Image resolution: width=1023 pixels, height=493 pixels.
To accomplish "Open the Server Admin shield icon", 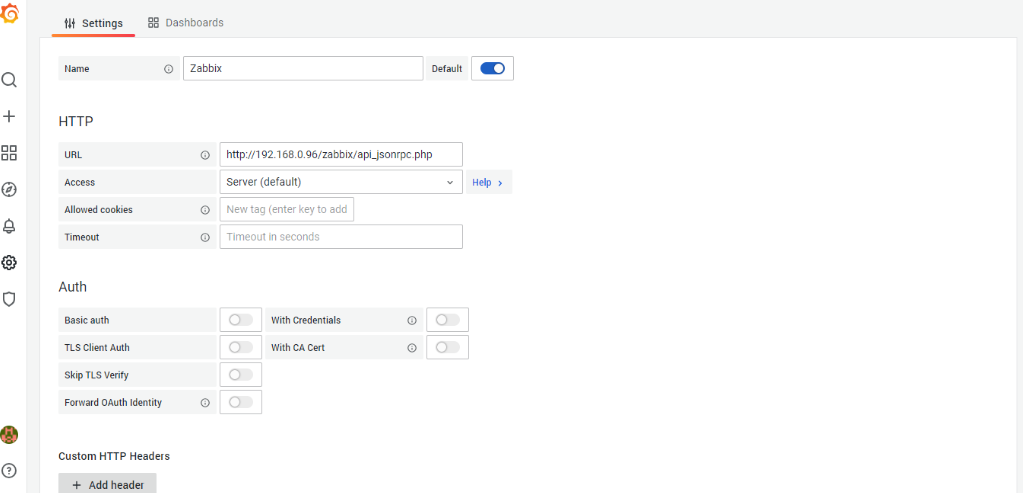I will [9, 299].
